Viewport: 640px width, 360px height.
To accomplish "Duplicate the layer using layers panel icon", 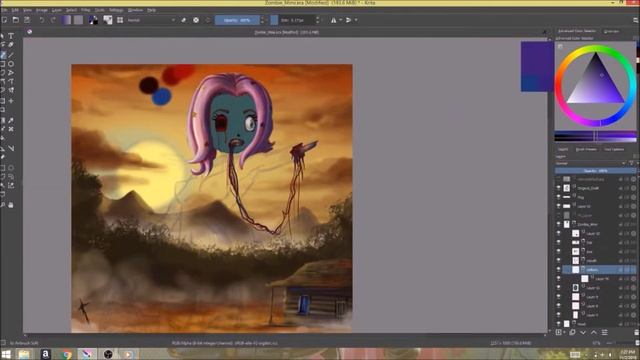I will 572,332.
